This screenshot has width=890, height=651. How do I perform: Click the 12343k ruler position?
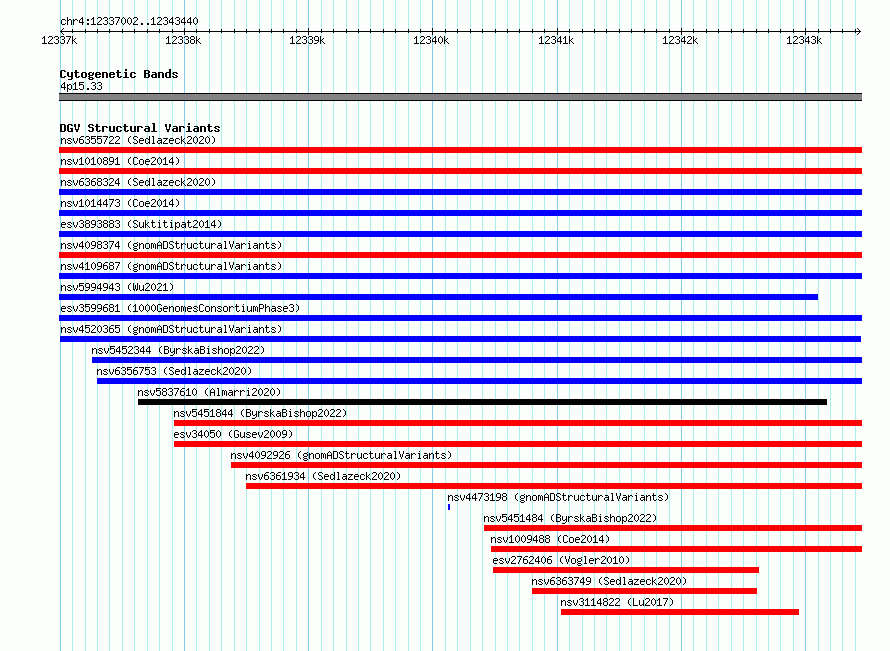click(804, 40)
